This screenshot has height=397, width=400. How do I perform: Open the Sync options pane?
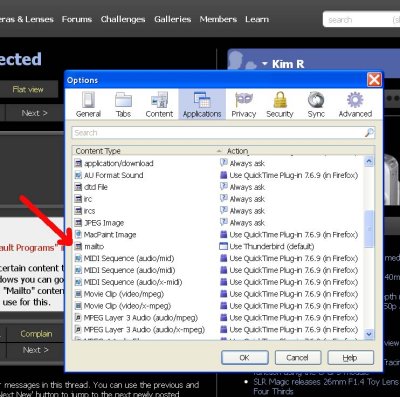point(316,105)
